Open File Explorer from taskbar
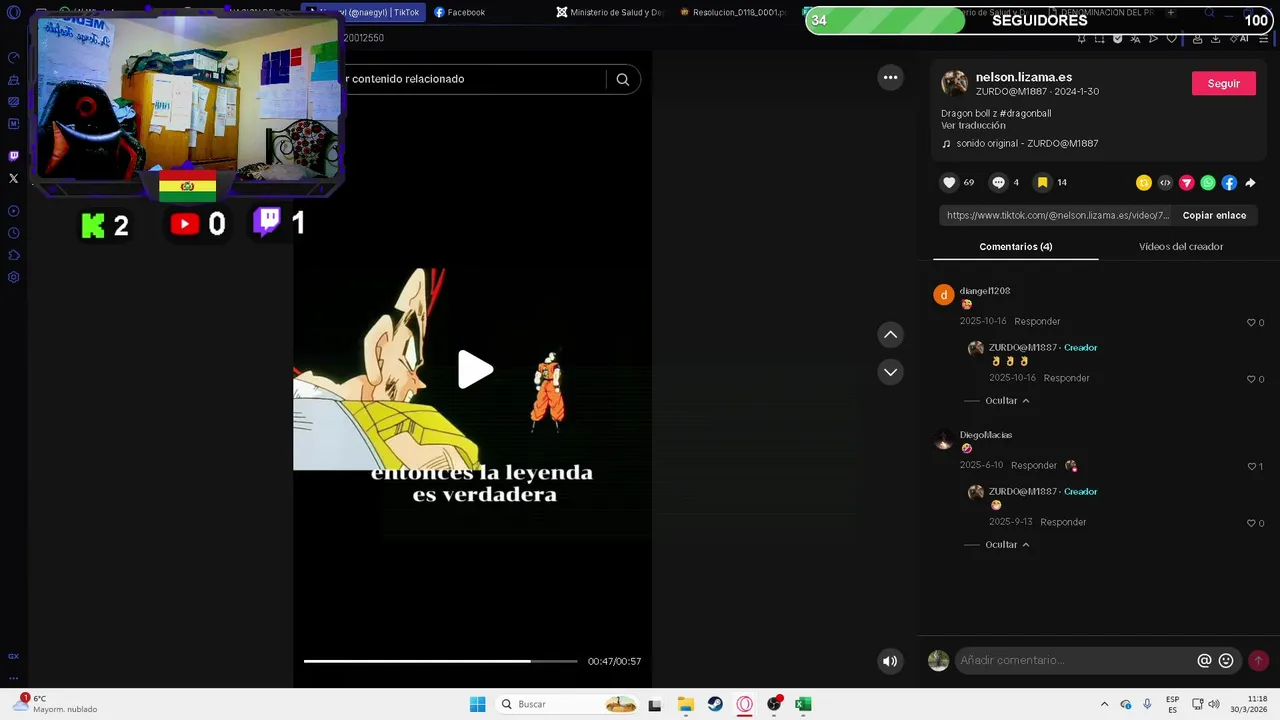Screen dimensions: 1280x720 tap(685, 704)
